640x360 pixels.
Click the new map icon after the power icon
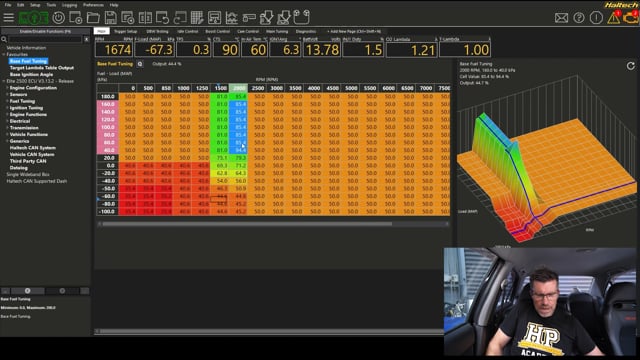pyautogui.click(x=76, y=18)
